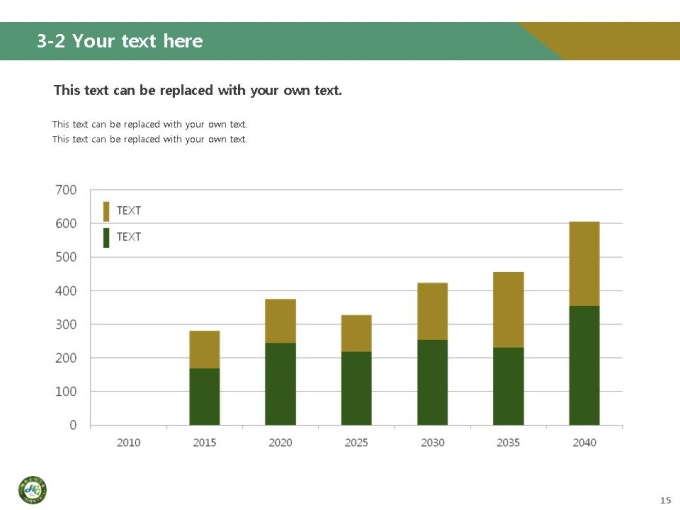Viewport: 680px width, 510px height.
Task: Select the 2020 green bar segment
Action: (281, 384)
